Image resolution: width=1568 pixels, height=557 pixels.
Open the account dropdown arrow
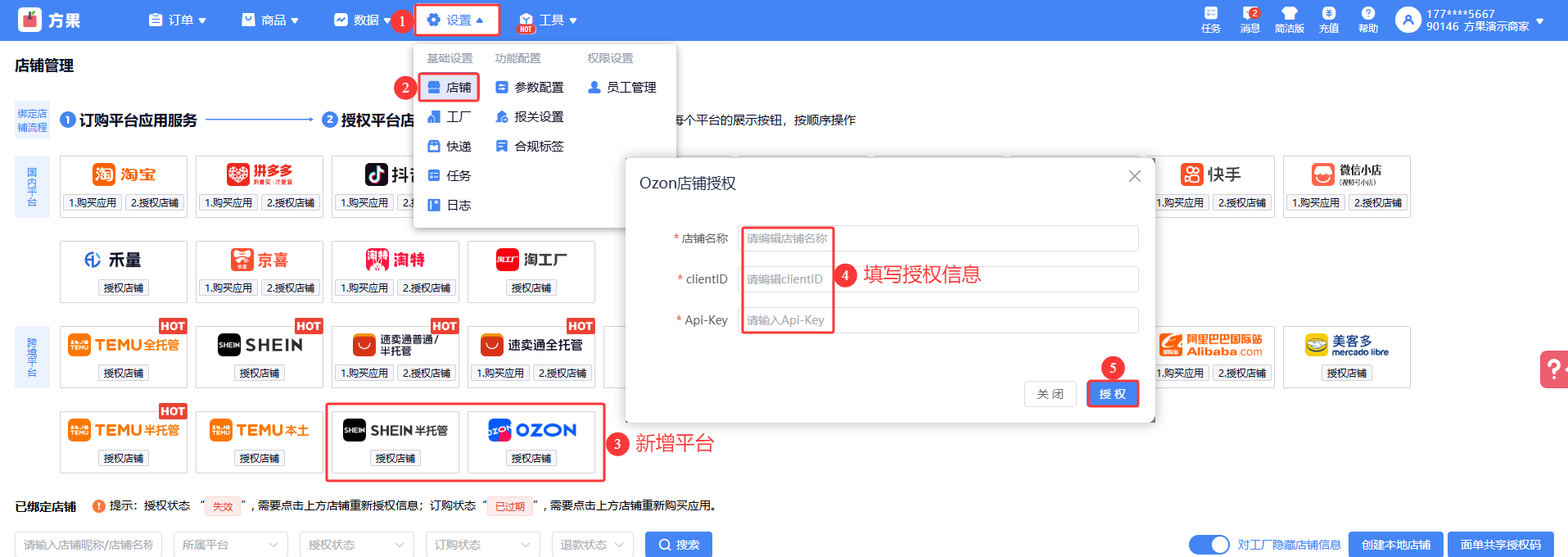tap(1540, 20)
